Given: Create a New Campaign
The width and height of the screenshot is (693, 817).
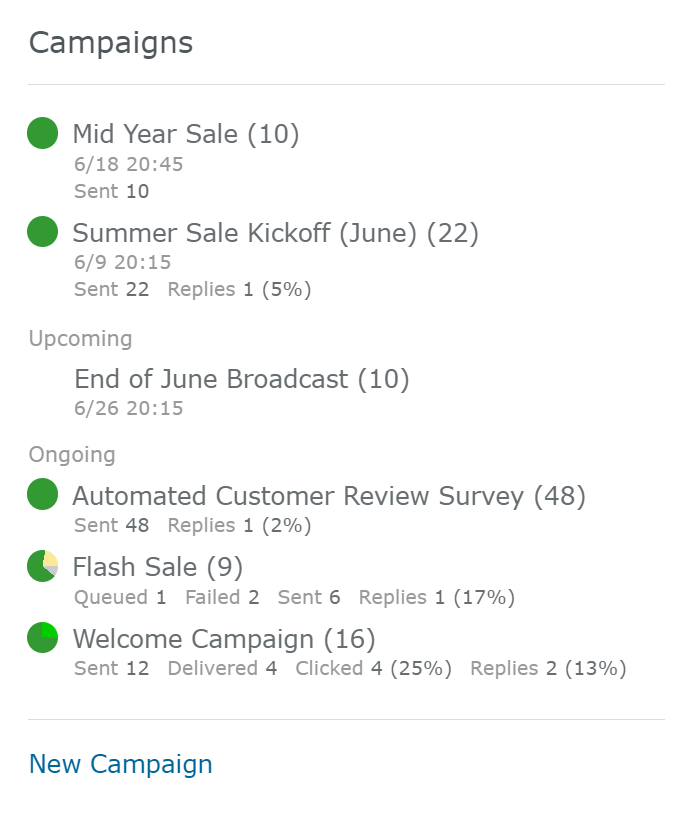Looking at the screenshot, I should 121,764.
